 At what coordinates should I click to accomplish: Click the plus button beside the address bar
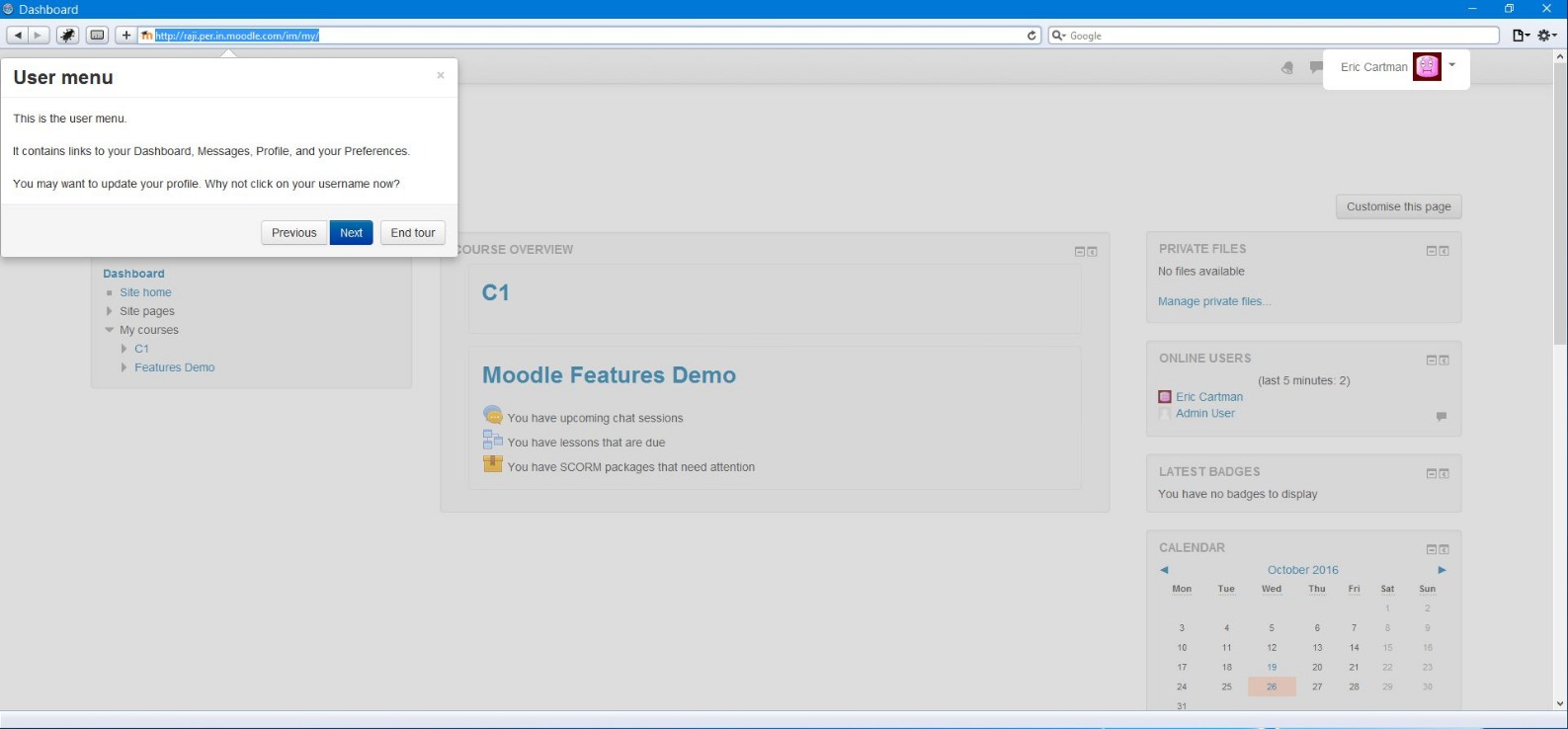click(x=126, y=36)
